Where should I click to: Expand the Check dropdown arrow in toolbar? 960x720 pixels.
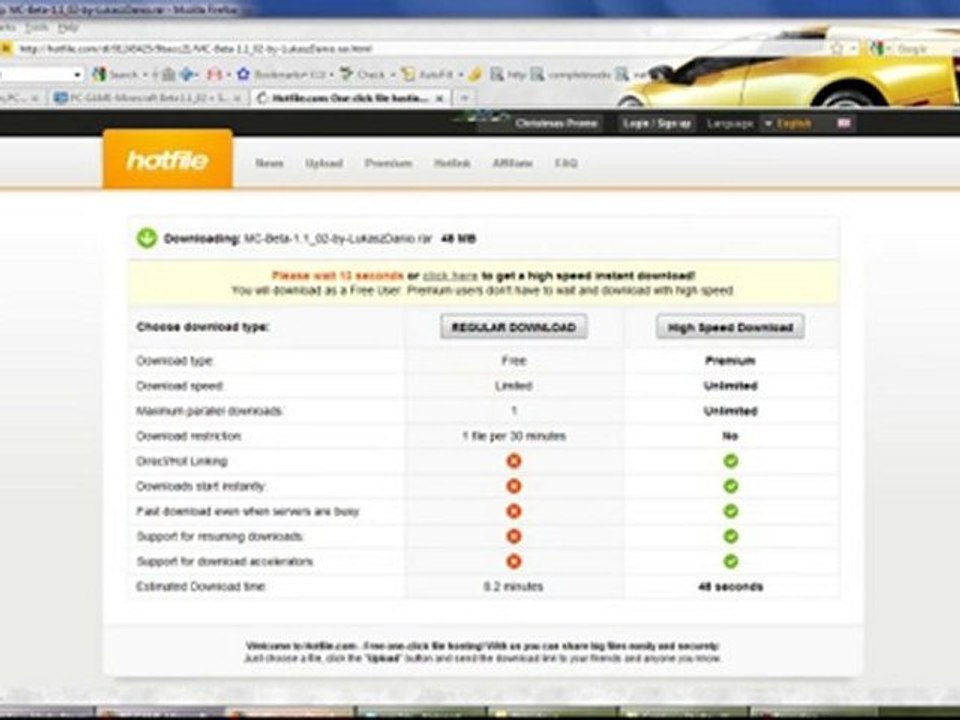(392, 75)
